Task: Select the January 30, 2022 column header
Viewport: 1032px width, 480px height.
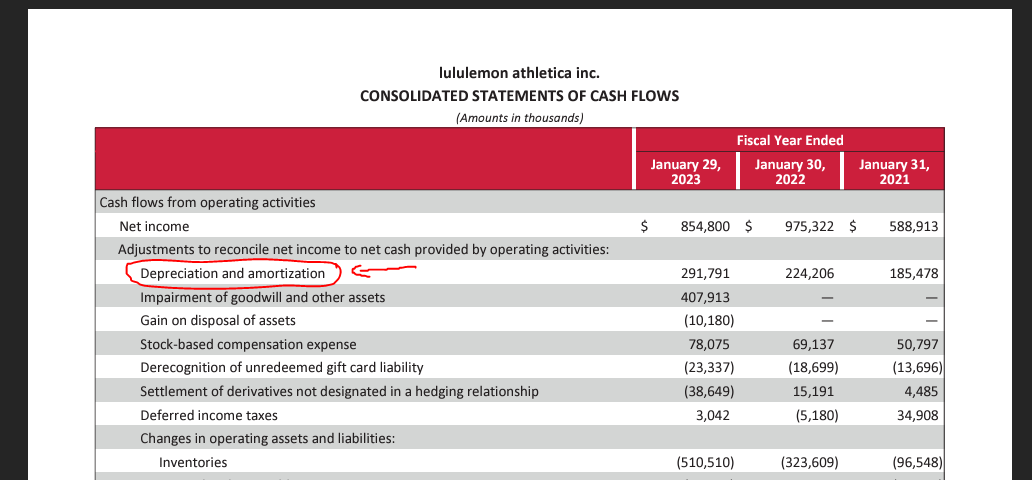Action: tap(789, 171)
